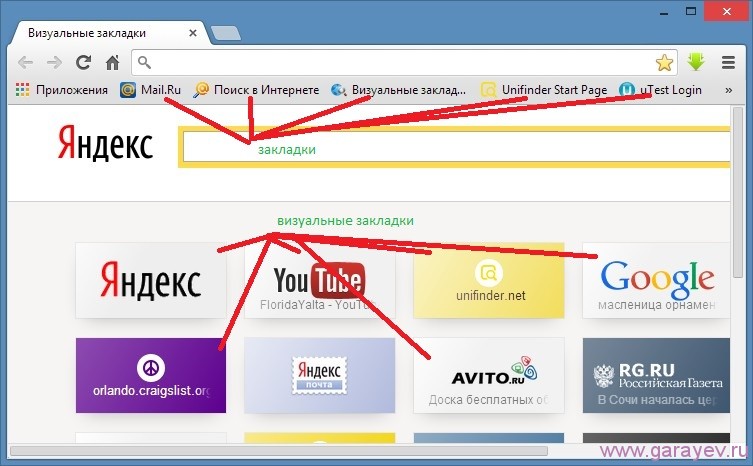Open Визуальные заклад... bookmark in bar
This screenshot has height=466, width=753.
[x=399, y=90]
